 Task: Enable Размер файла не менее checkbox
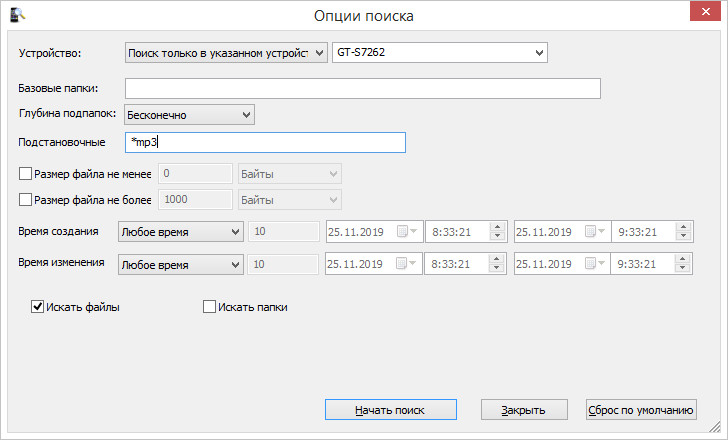pyautogui.click(x=25, y=174)
